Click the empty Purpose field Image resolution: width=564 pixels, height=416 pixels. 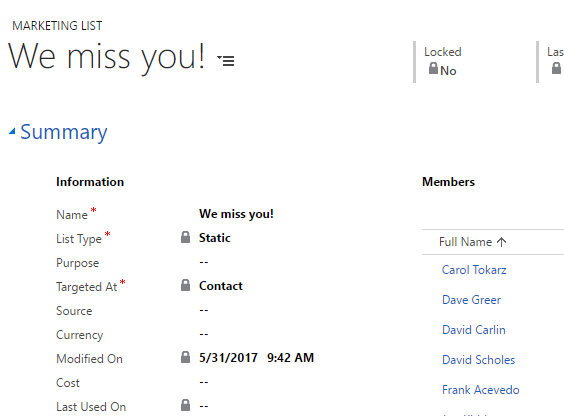click(204, 262)
